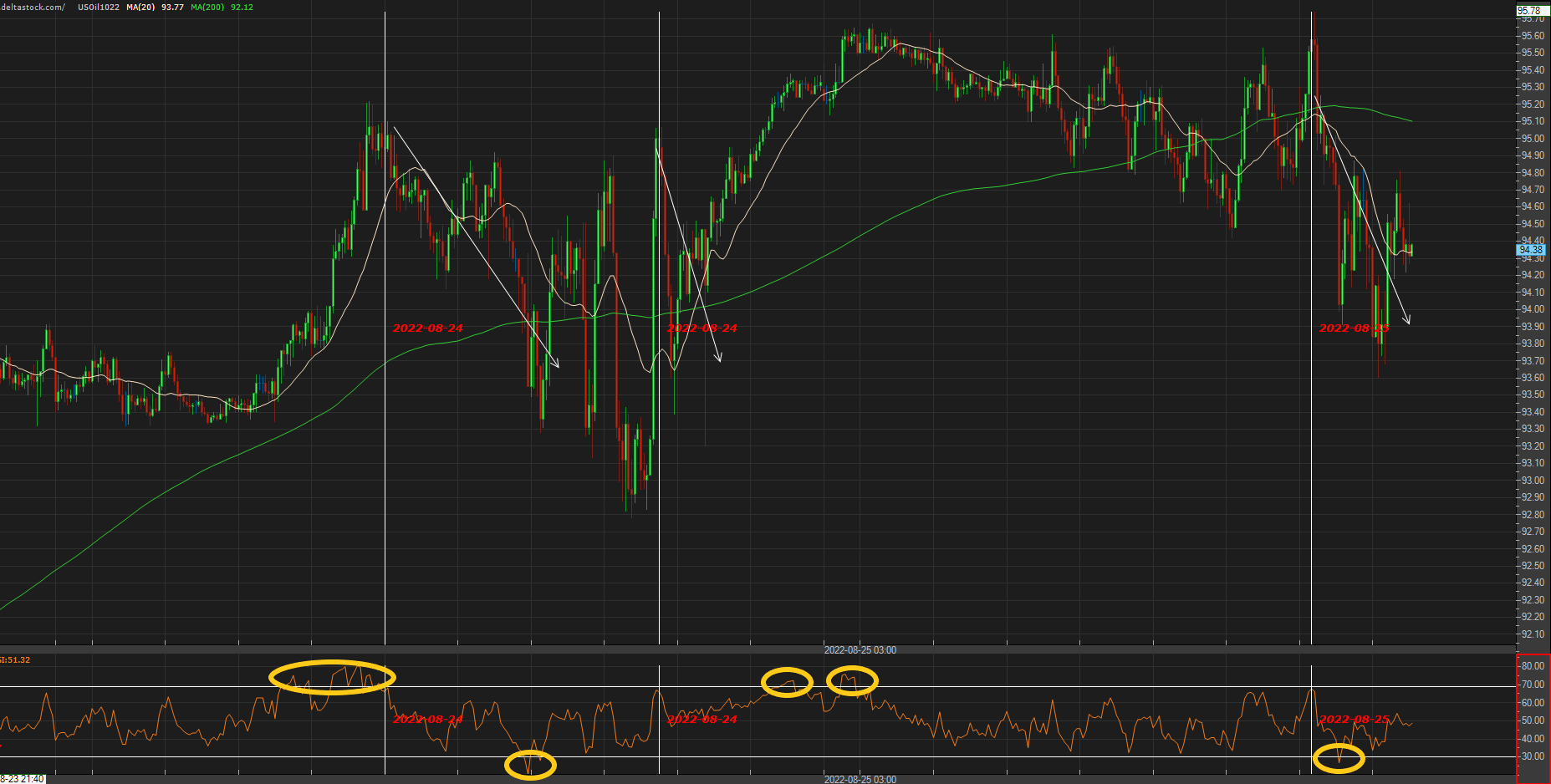This screenshot has height=784, width=1551.
Task: Click the 95.60 price axis label
Action: tap(1533, 36)
